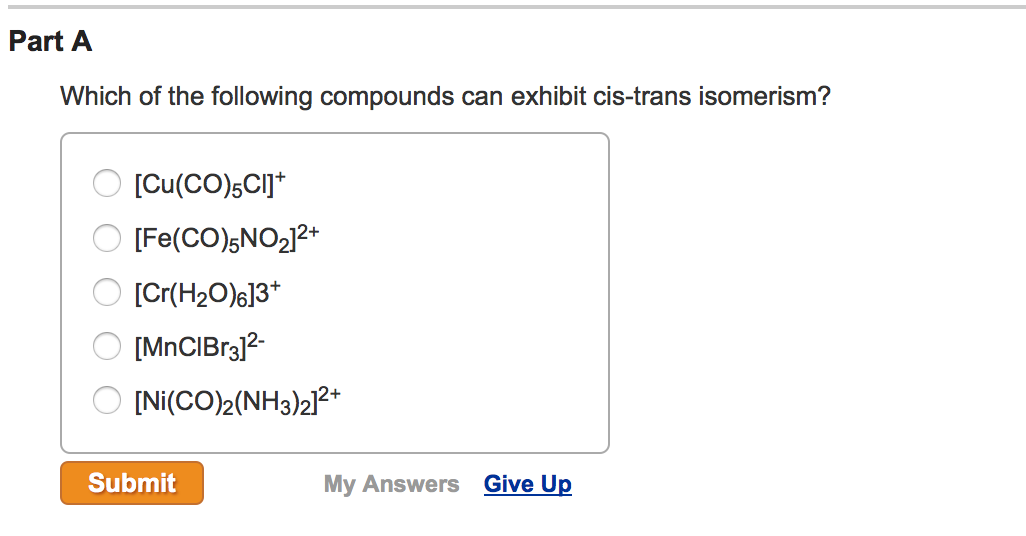Open the My Answers link
The height and width of the screenshot is (536, 1026).
coord(391,484)
